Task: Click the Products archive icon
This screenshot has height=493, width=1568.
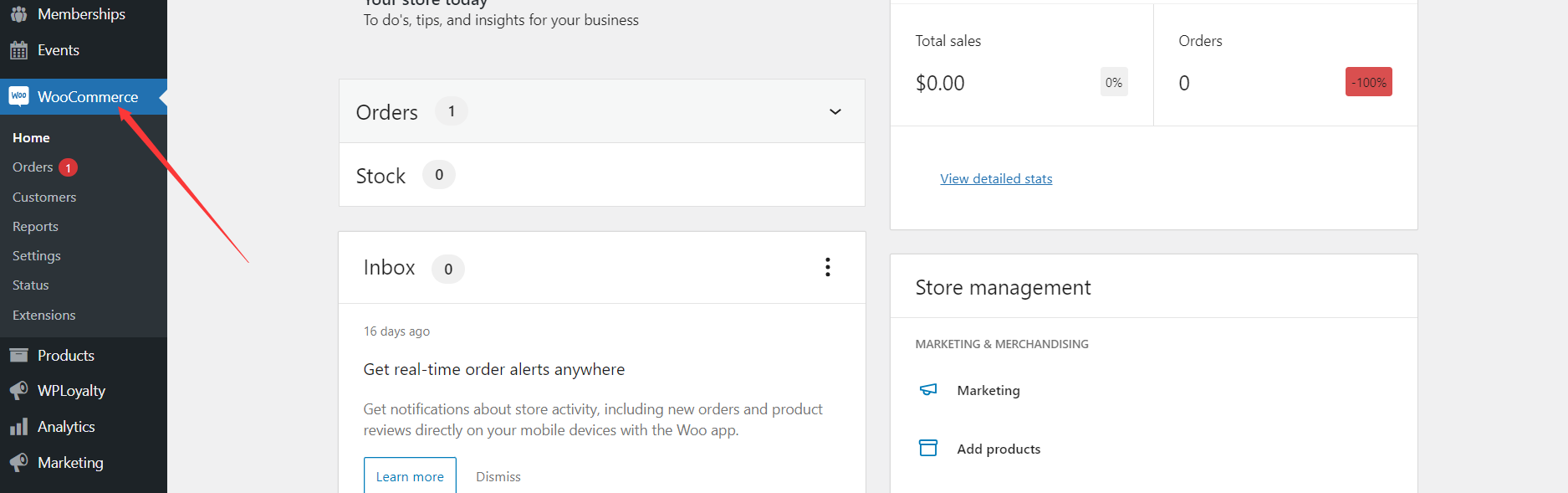Action: [18, 355]
